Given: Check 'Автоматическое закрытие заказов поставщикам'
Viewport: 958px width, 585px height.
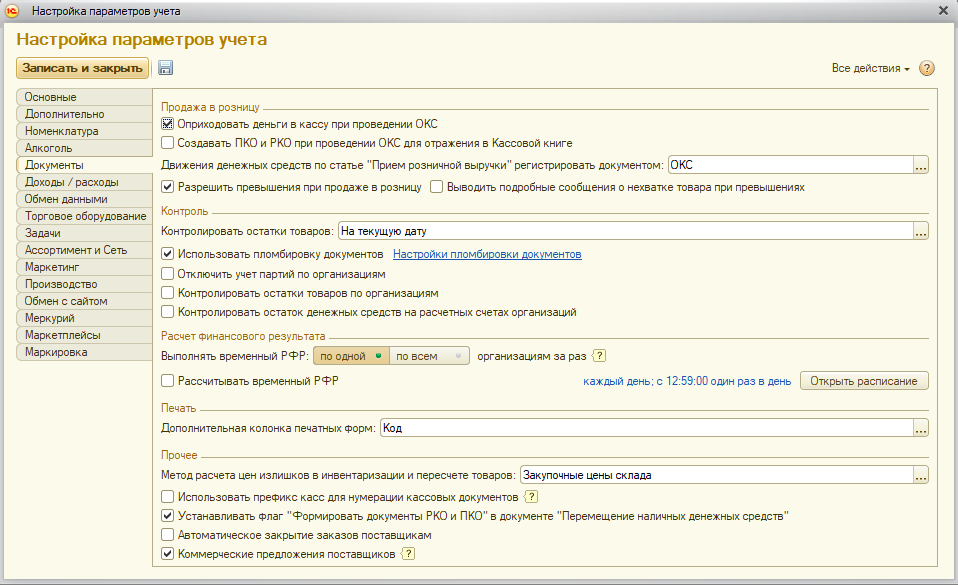Looking at the screenshot, I should 167,535.
